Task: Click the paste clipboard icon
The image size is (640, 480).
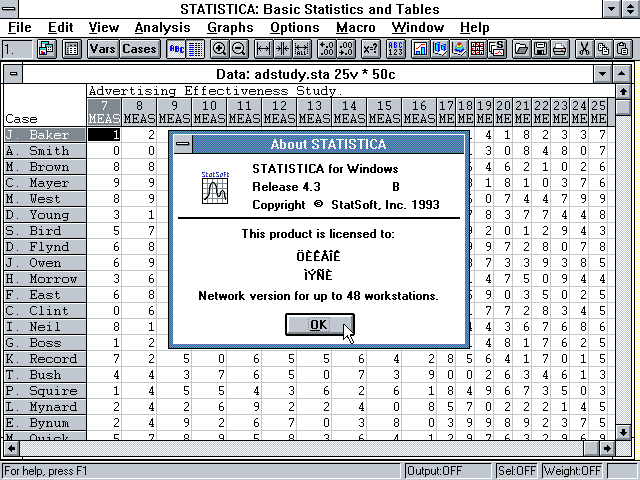Action: (x=622, y=49)
